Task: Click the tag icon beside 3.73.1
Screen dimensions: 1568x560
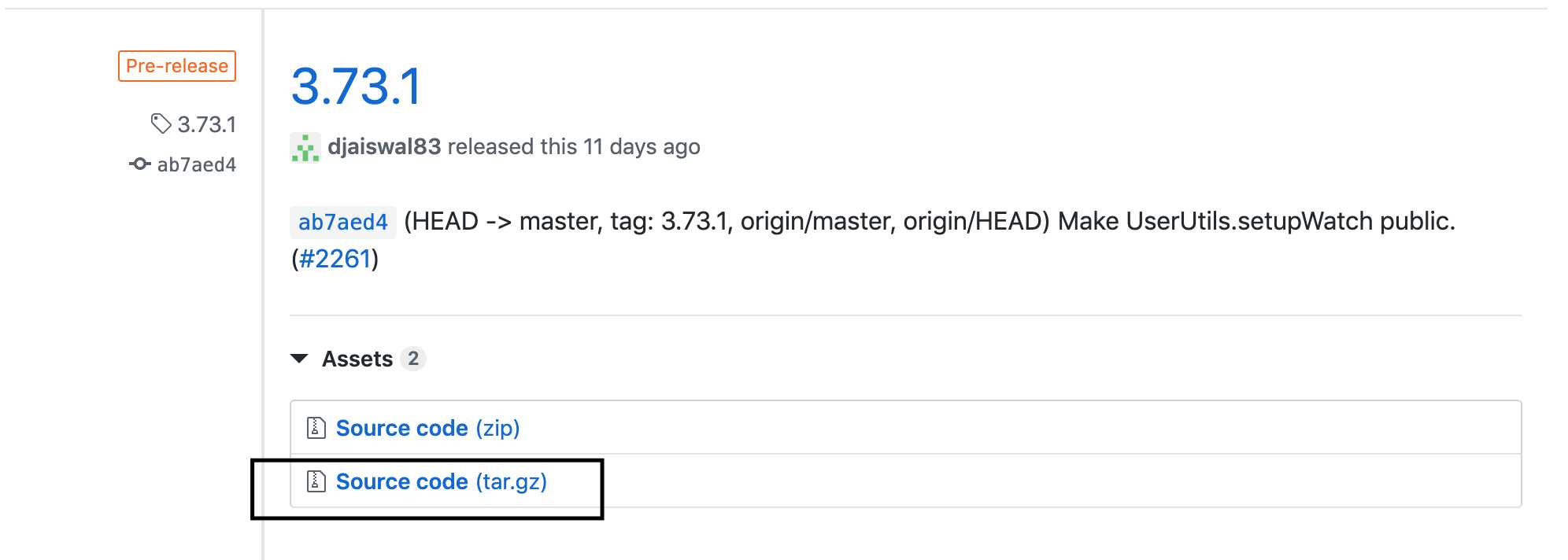Action: (161, 123)
